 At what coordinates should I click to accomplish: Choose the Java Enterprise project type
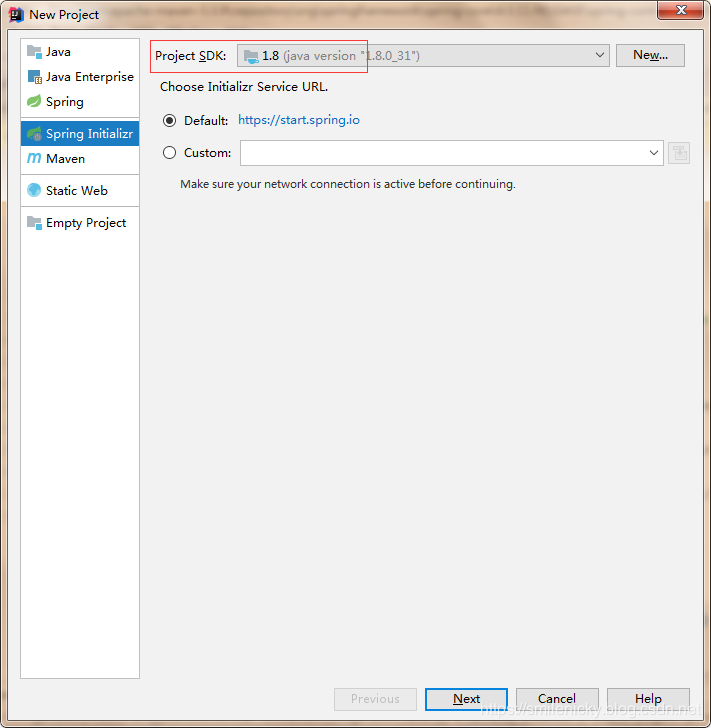point(80,77)
